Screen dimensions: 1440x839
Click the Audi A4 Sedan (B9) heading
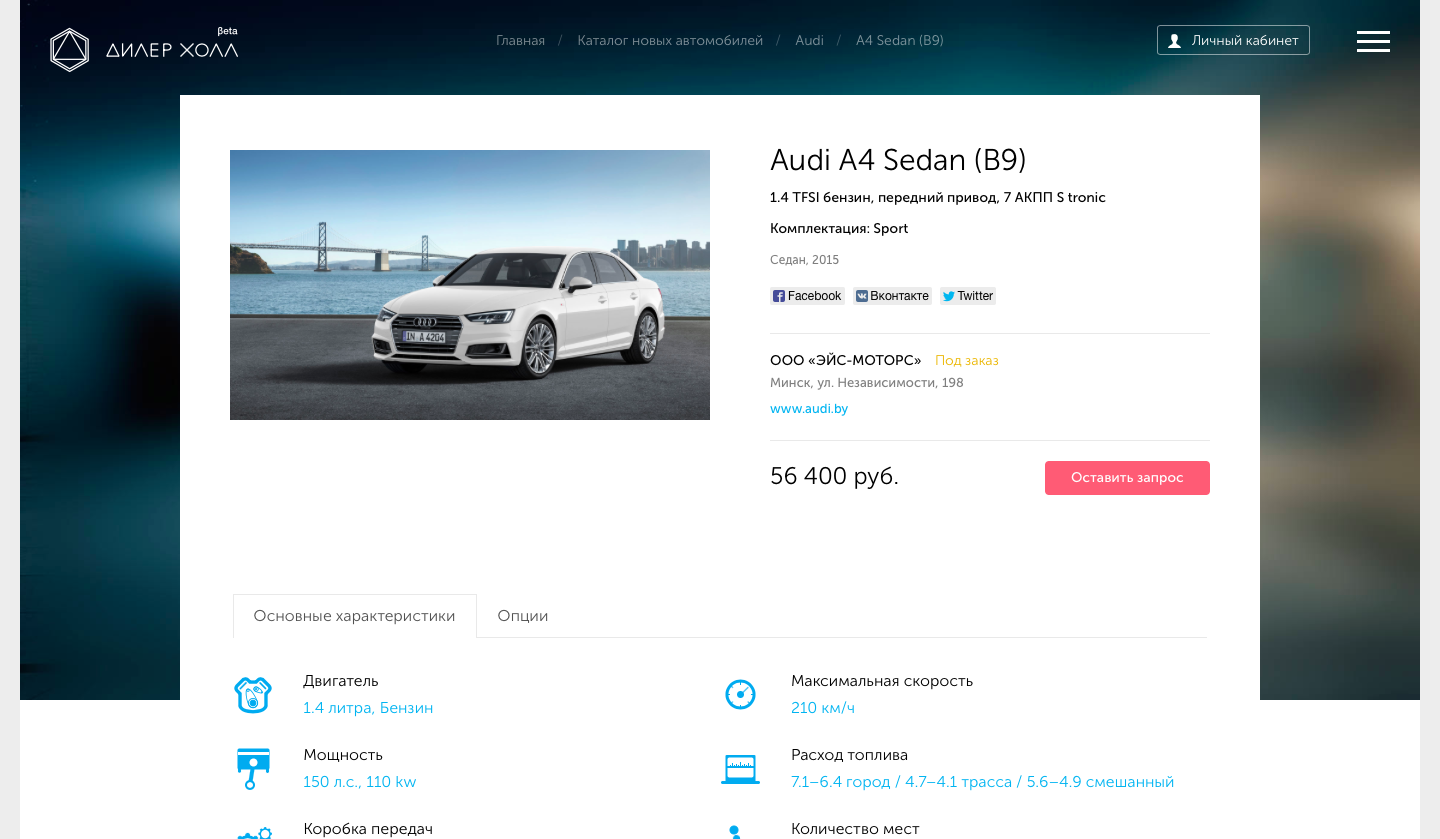point(898,160)
